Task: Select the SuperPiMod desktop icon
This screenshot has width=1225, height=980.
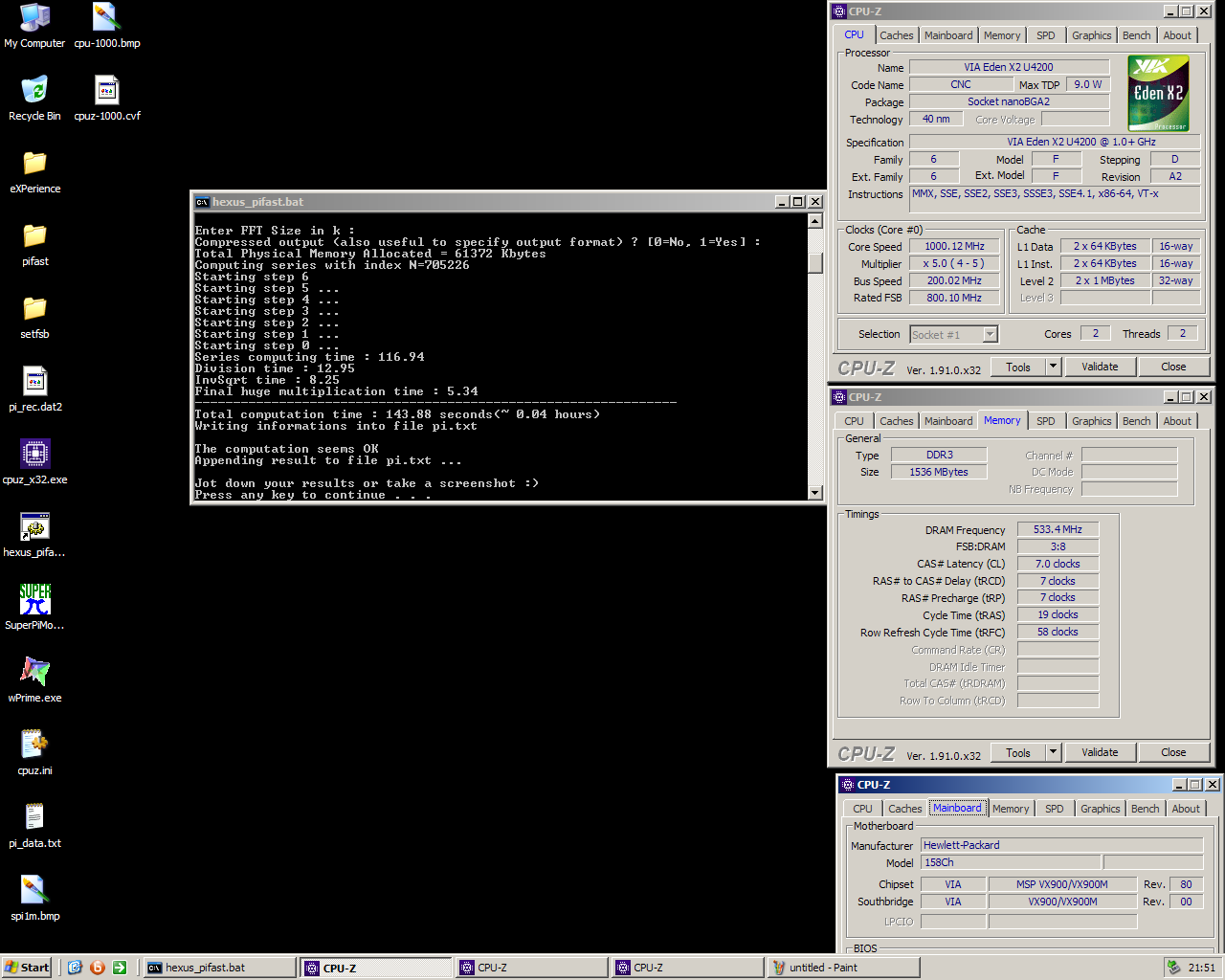Action: pos(34,608)
